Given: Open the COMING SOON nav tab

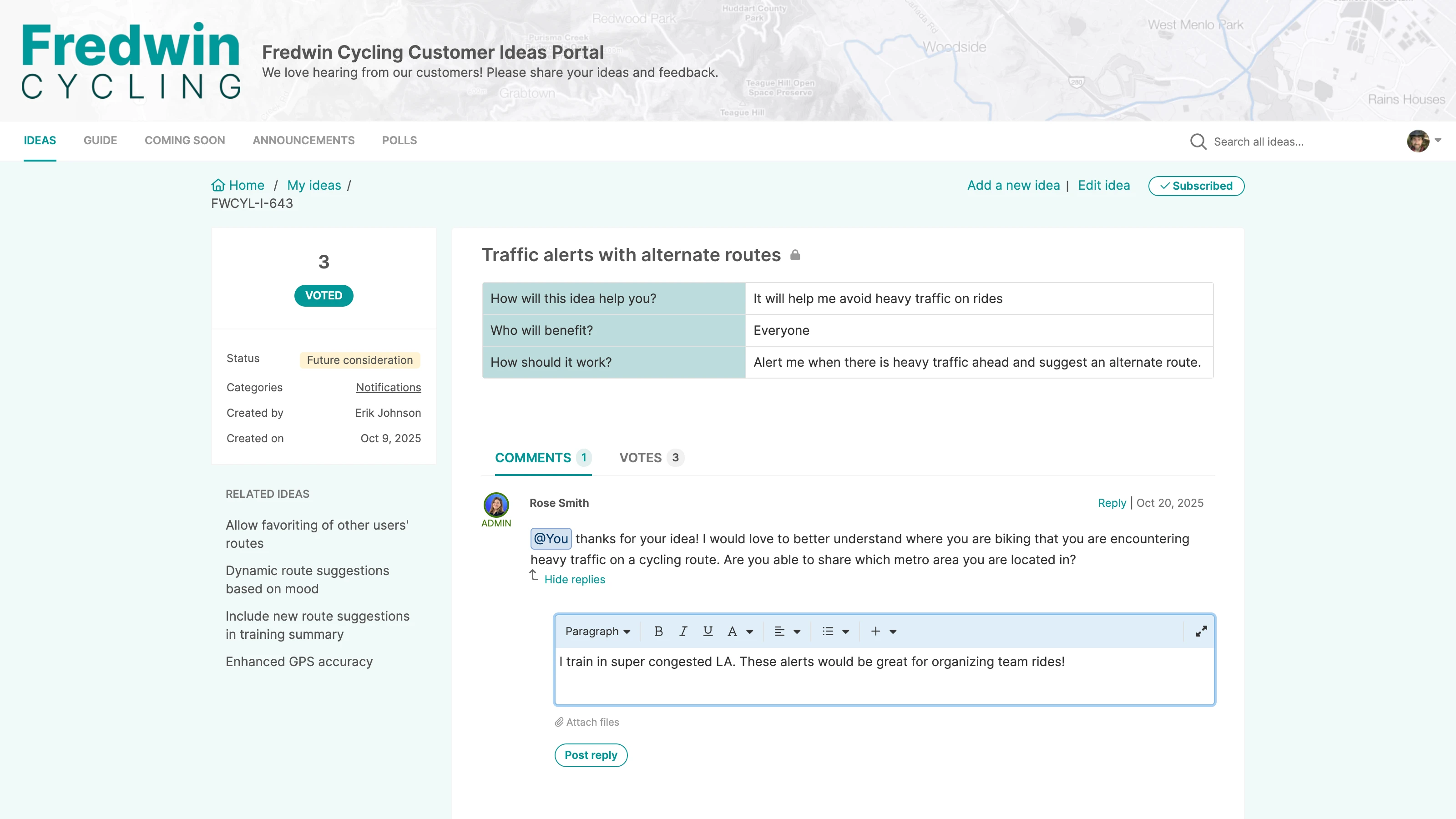Looking at the screenshot, I should [x=184, y=140].
